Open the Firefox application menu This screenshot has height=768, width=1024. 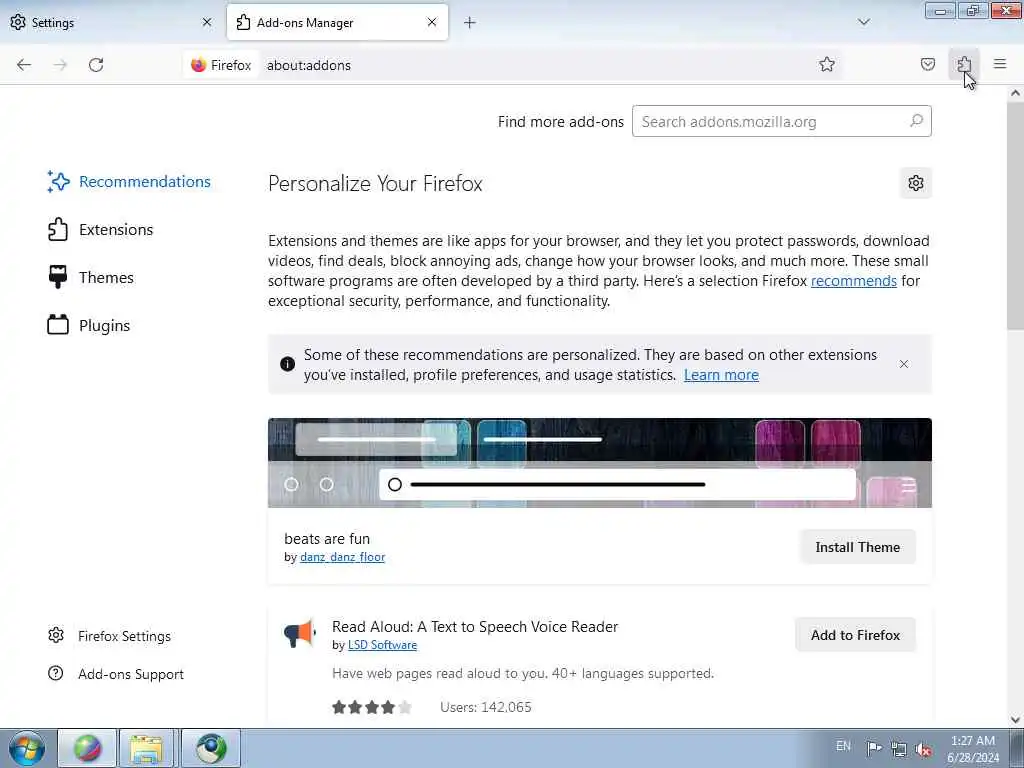click(1000, 64)
